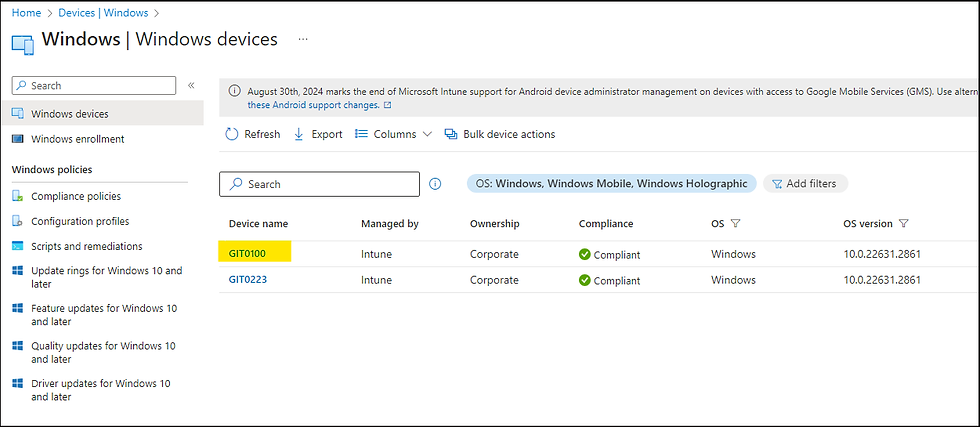The width and height of the screenshot is (980, 427).
Task: Click Windows OS cell in GIT0223 row
Action: (733, 280)
